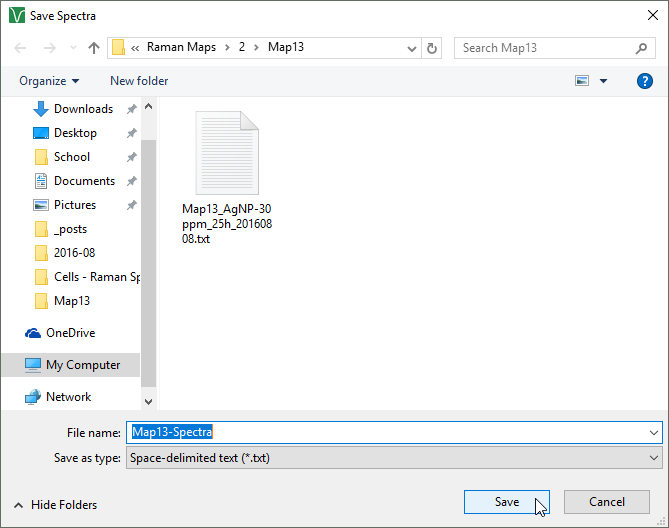Viewport: 669px width, 528px height.
Task: Open OneDrive in navigation pane
Action: tap(70, 333)
